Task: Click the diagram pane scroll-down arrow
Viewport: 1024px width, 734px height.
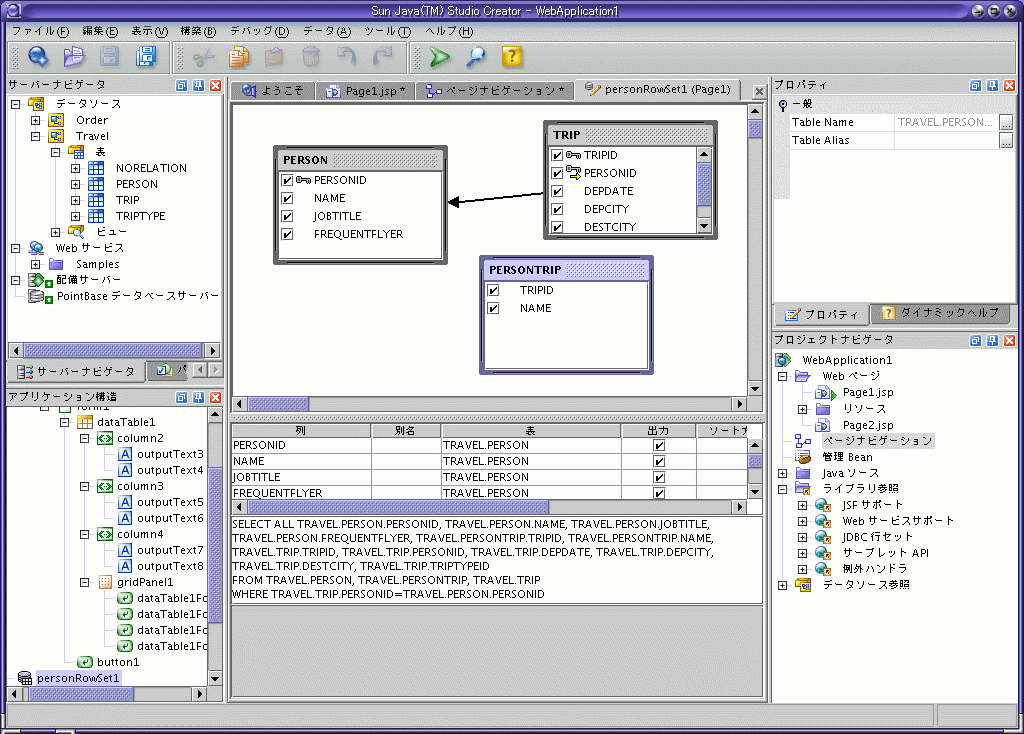Action: 755,389
